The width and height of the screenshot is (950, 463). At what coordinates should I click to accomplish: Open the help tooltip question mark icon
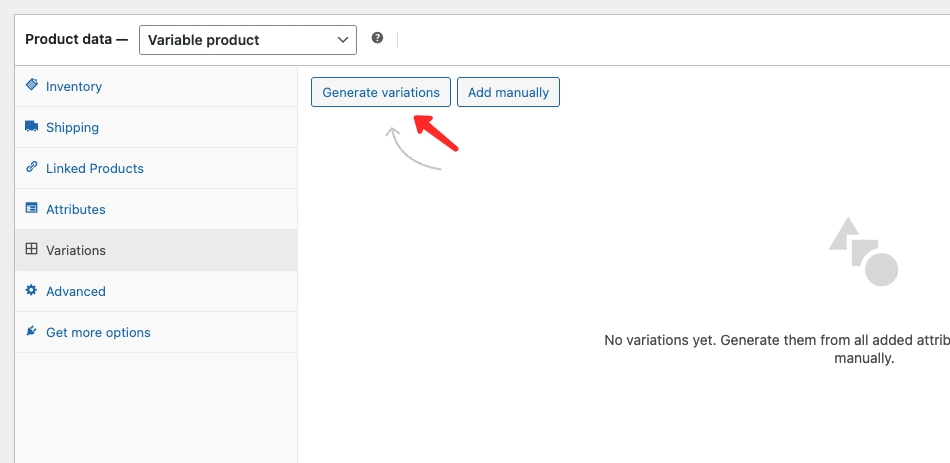point(377,38)
